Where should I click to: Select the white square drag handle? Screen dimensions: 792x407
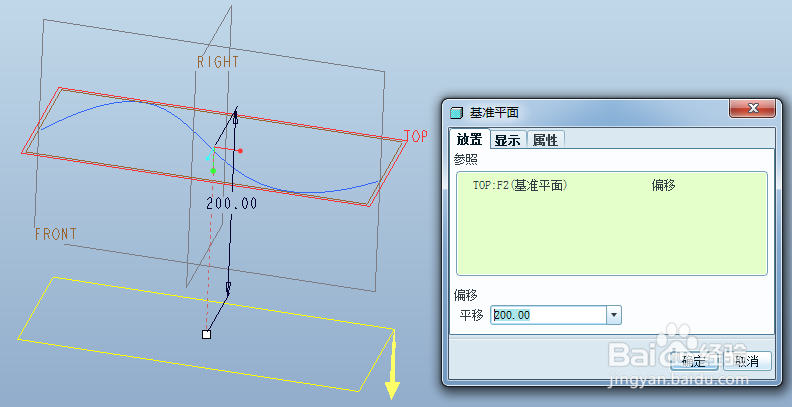click(x=206, y=334)
